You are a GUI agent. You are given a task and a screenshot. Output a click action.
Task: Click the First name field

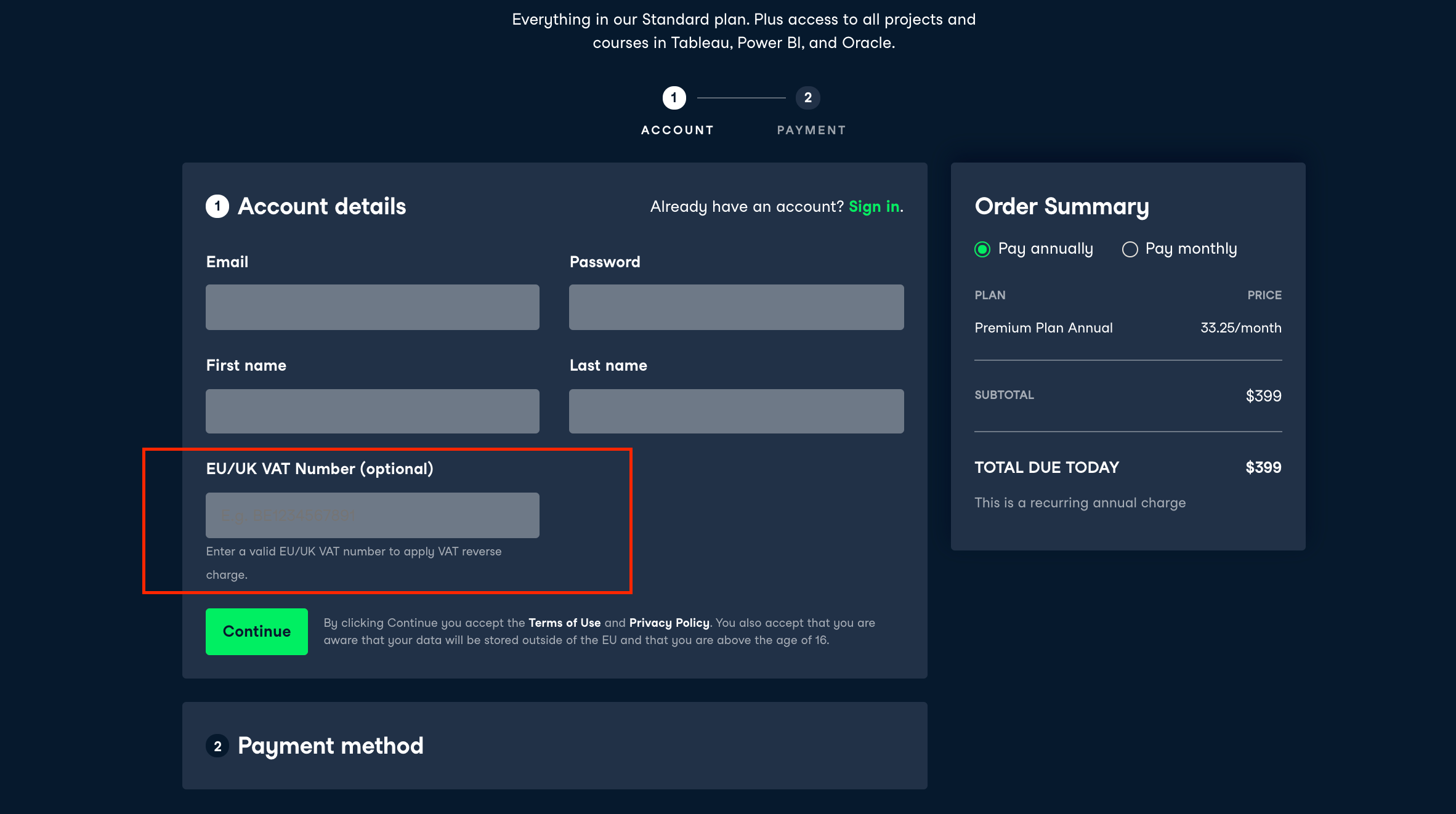point(373,411)
